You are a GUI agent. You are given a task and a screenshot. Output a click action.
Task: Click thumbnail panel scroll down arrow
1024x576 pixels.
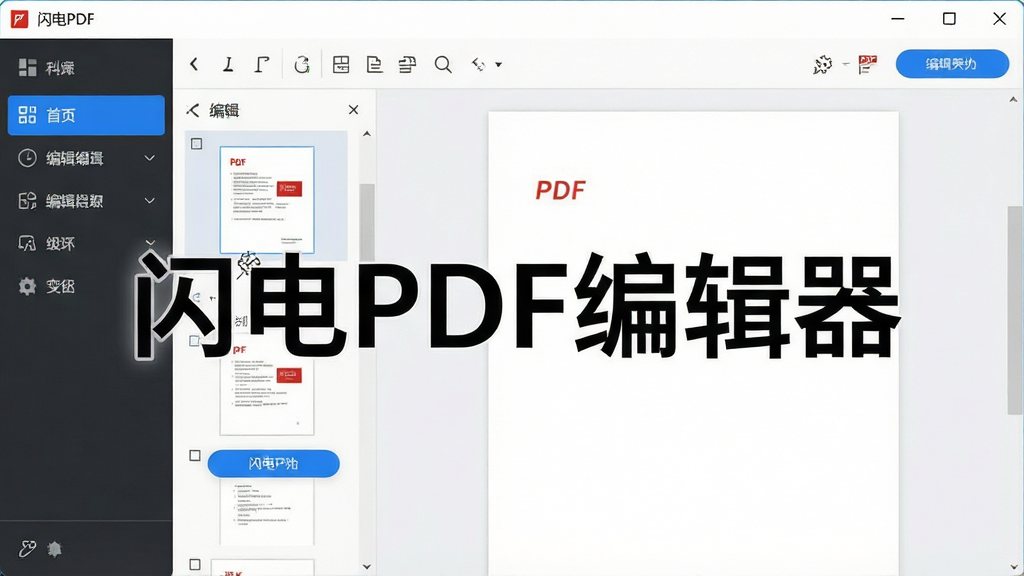click(366, 566)
